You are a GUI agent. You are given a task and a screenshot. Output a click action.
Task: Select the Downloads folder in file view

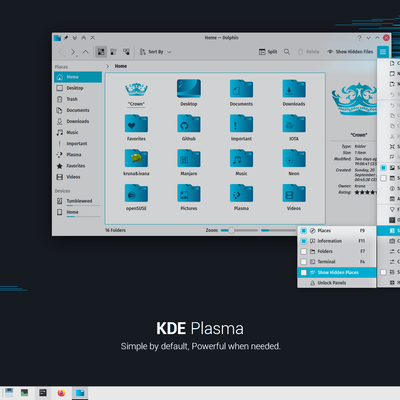coord(294,93)
